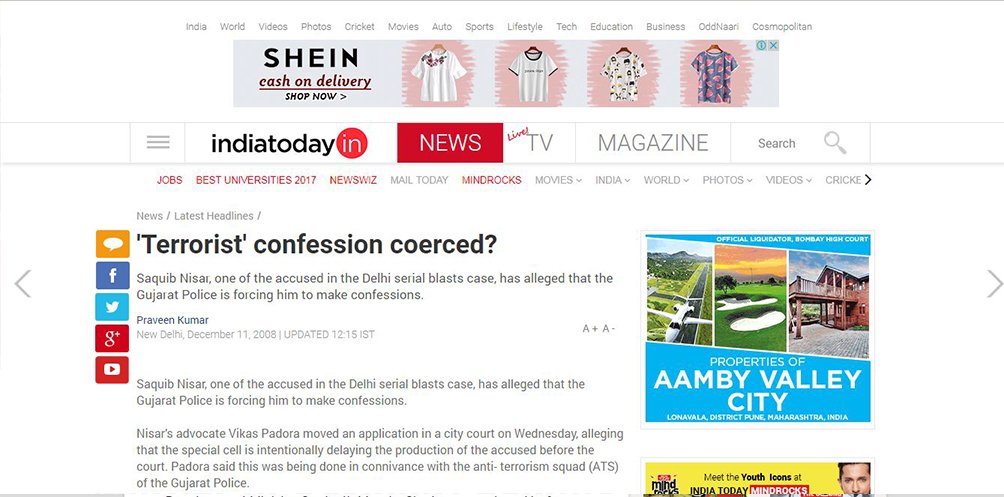The height and width of the screenshot is (497, 1004).
Task: Go to next article arrow
Action: [x=994, y=284]
